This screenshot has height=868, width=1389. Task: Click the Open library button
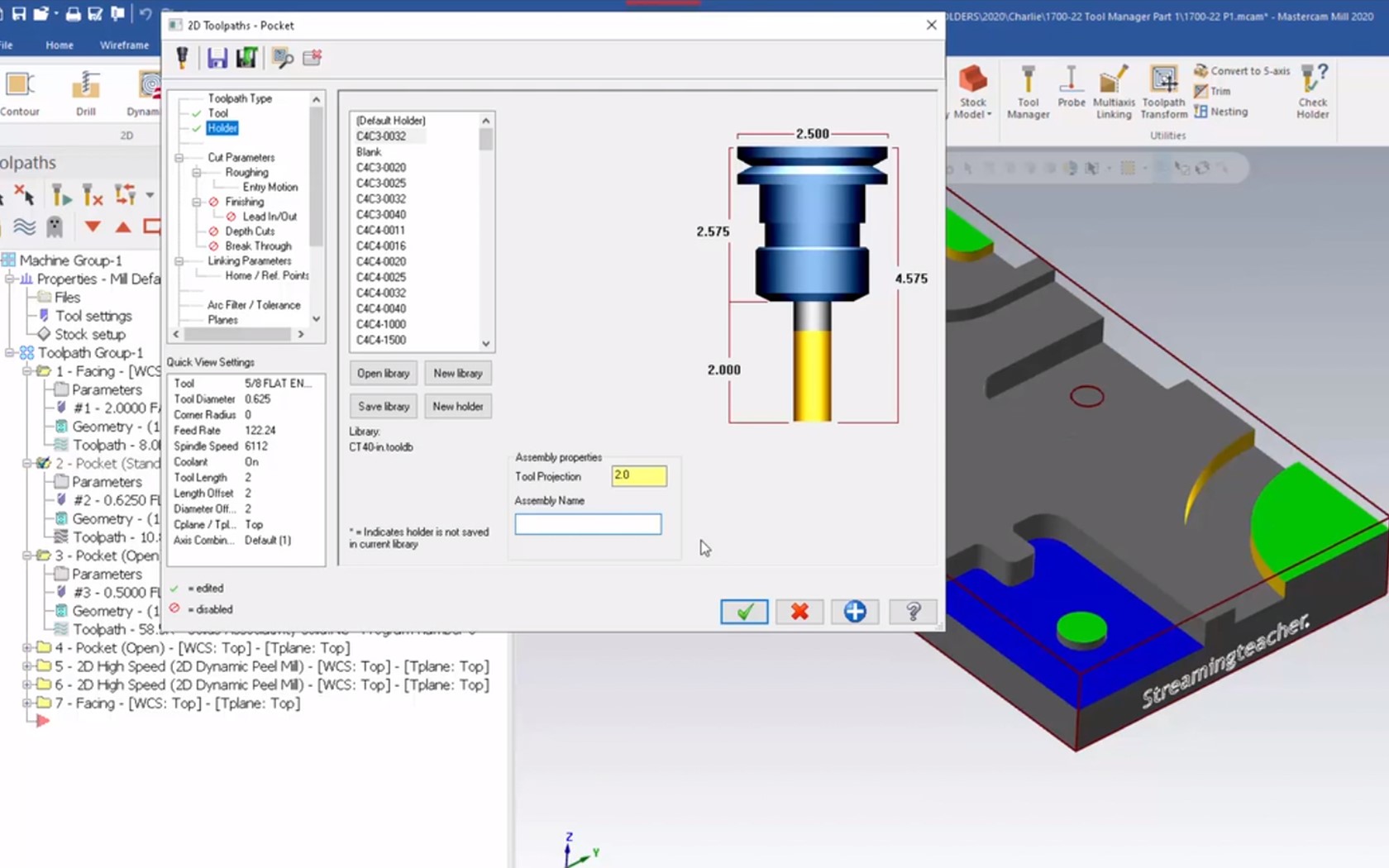pos(383,374)
